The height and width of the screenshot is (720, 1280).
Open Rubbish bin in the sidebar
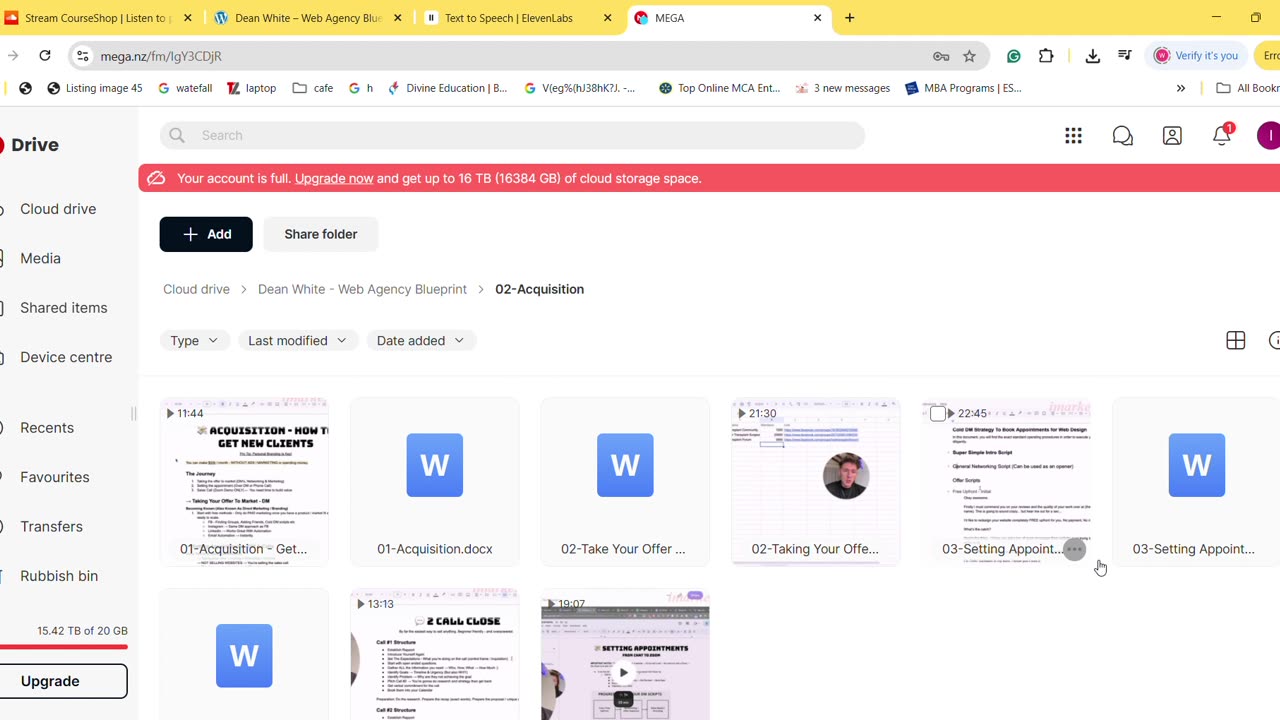click(x=59, y=576)
